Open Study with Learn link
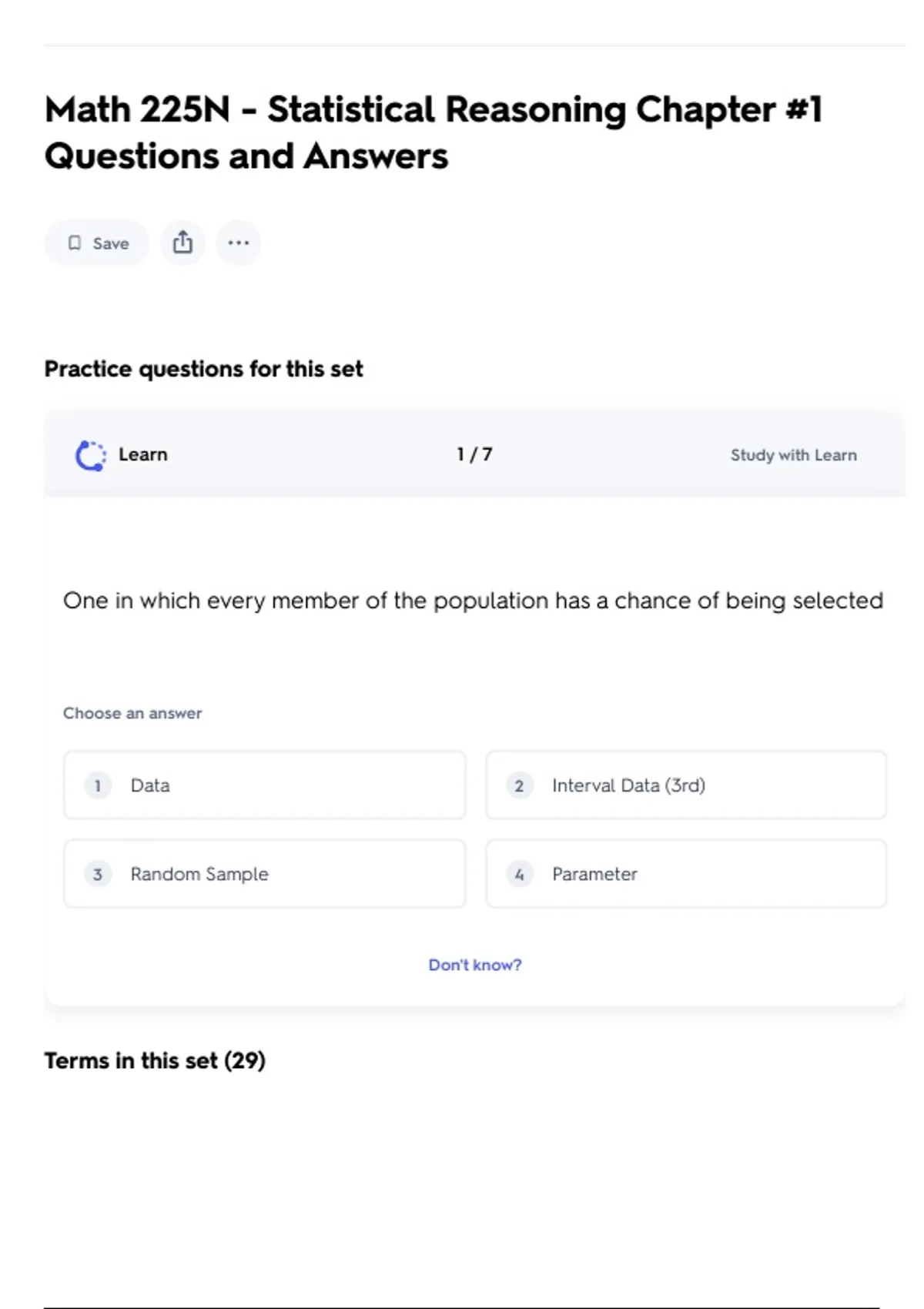The width and height of the screenshot is (924, 1309). coord(793,455)
